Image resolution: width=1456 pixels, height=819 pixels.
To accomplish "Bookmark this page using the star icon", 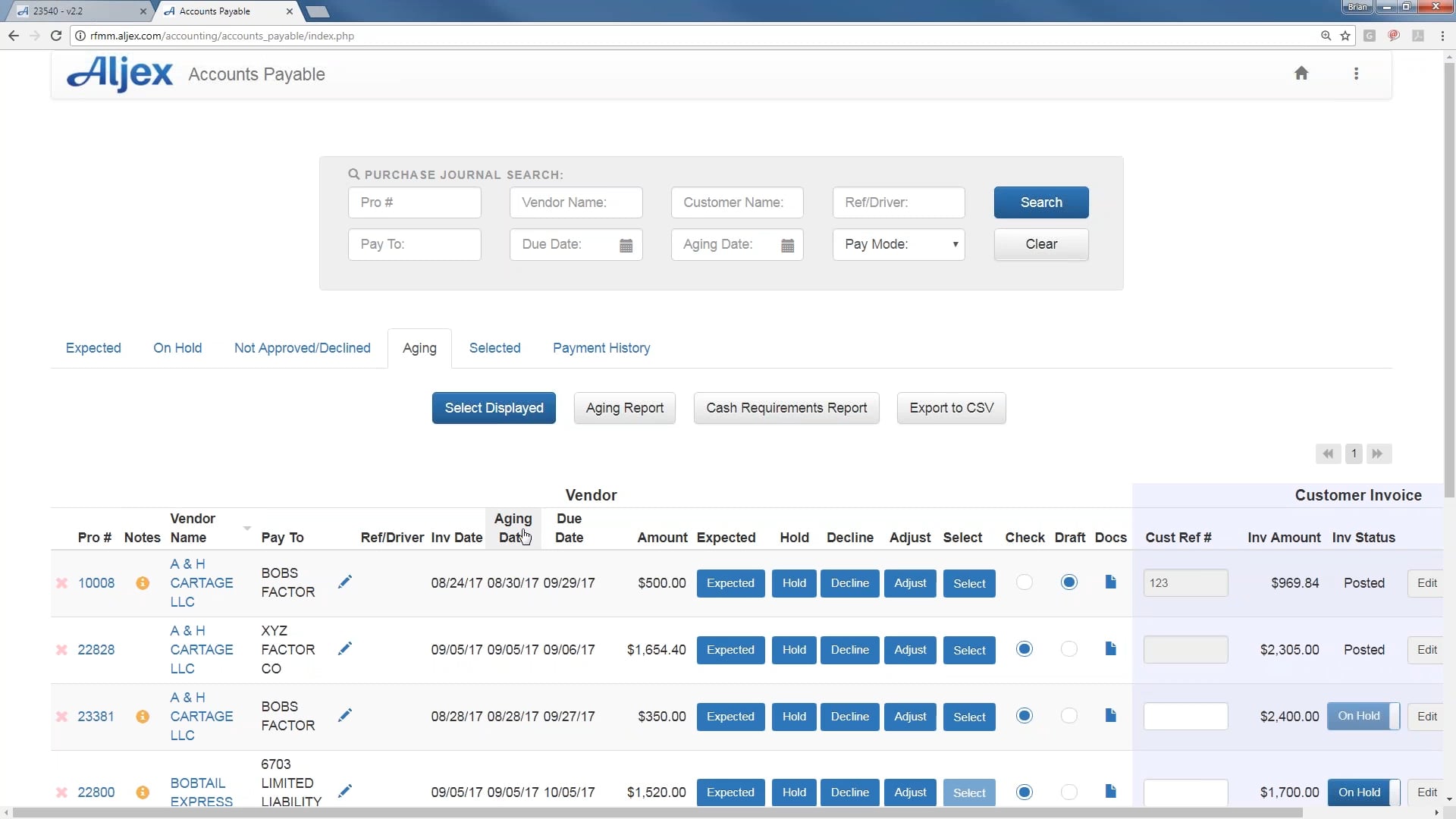I will click(x=1346, y=36).
